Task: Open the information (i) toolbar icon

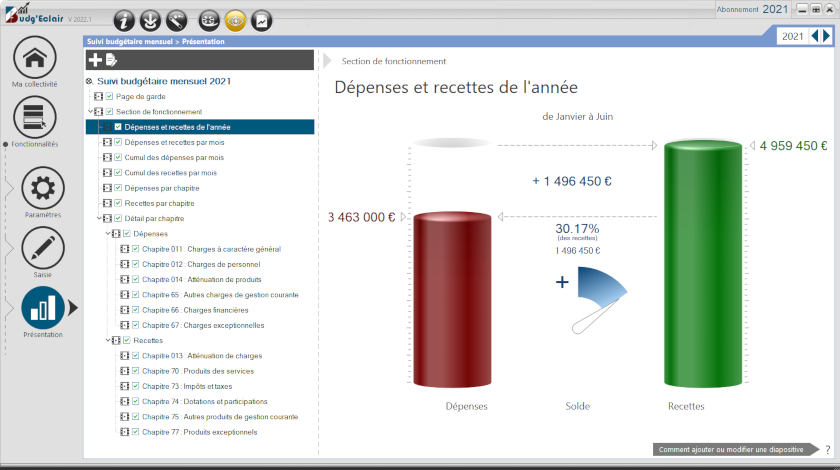Action: click(124, 21)
